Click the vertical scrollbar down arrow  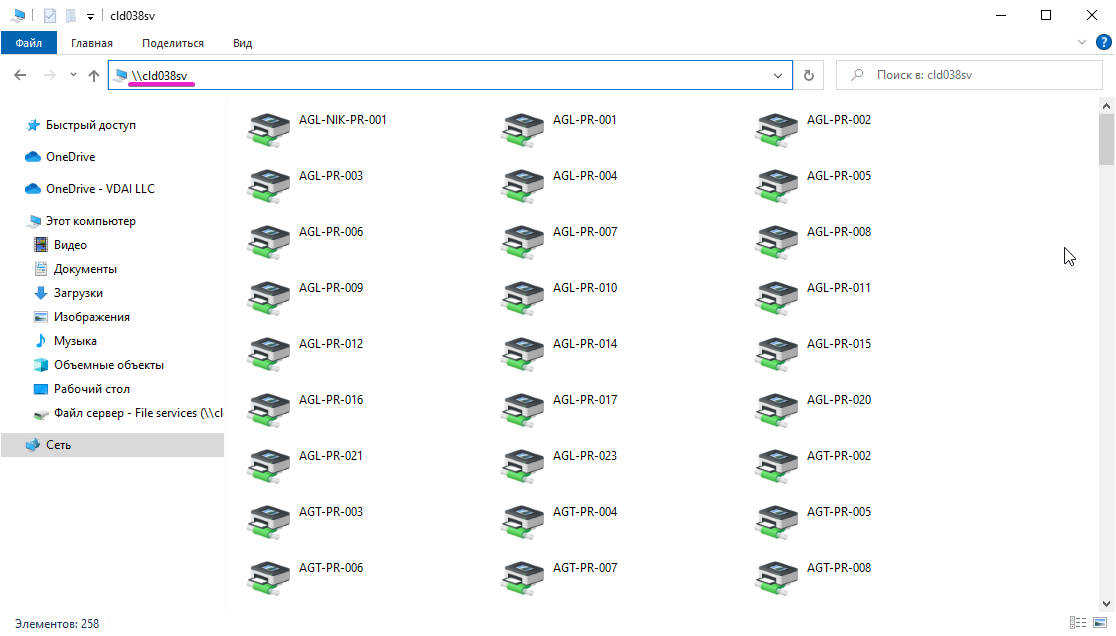(1106, 603)
